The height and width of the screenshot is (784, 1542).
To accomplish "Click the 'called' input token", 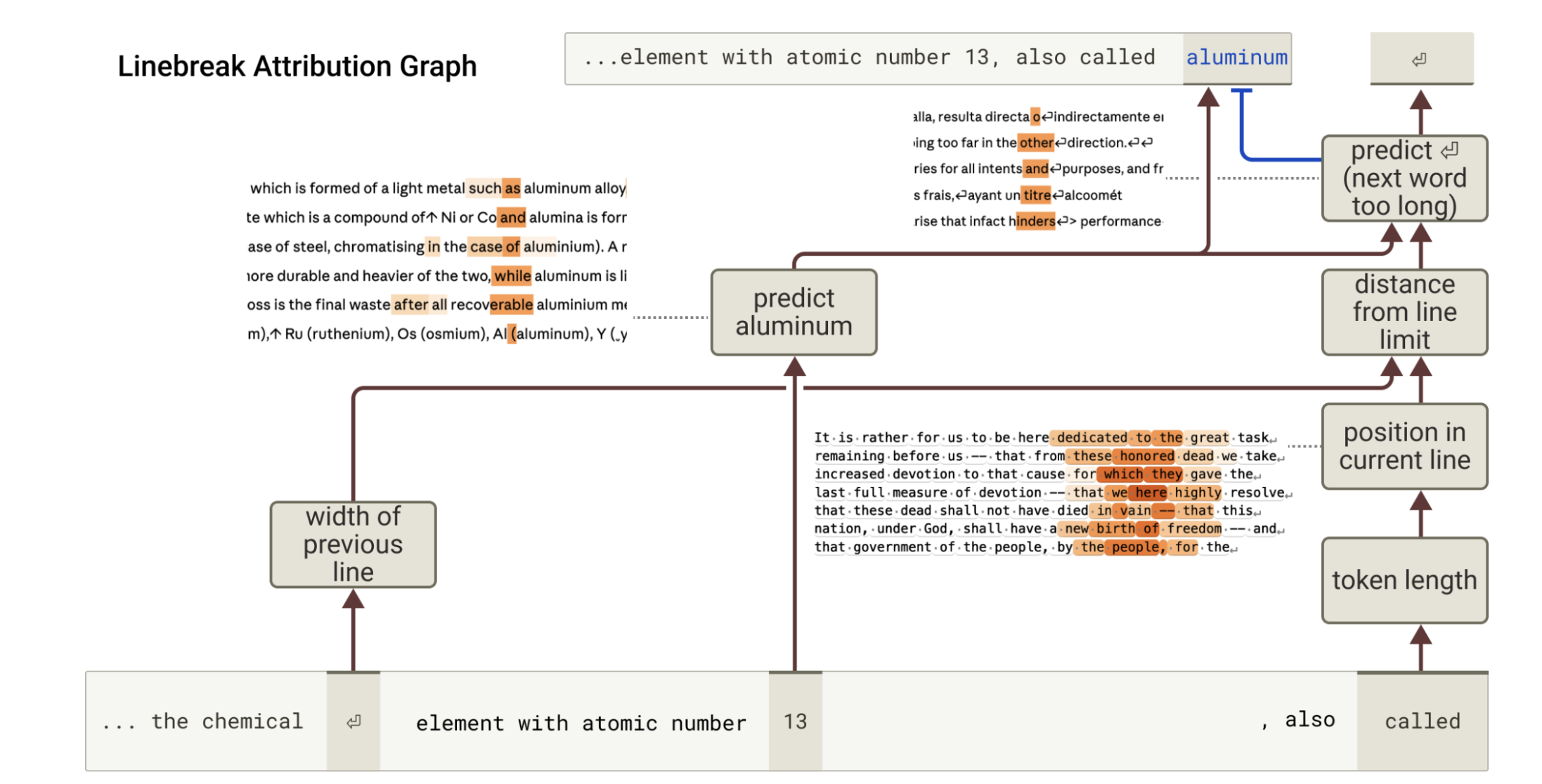I will [1423, 721].
